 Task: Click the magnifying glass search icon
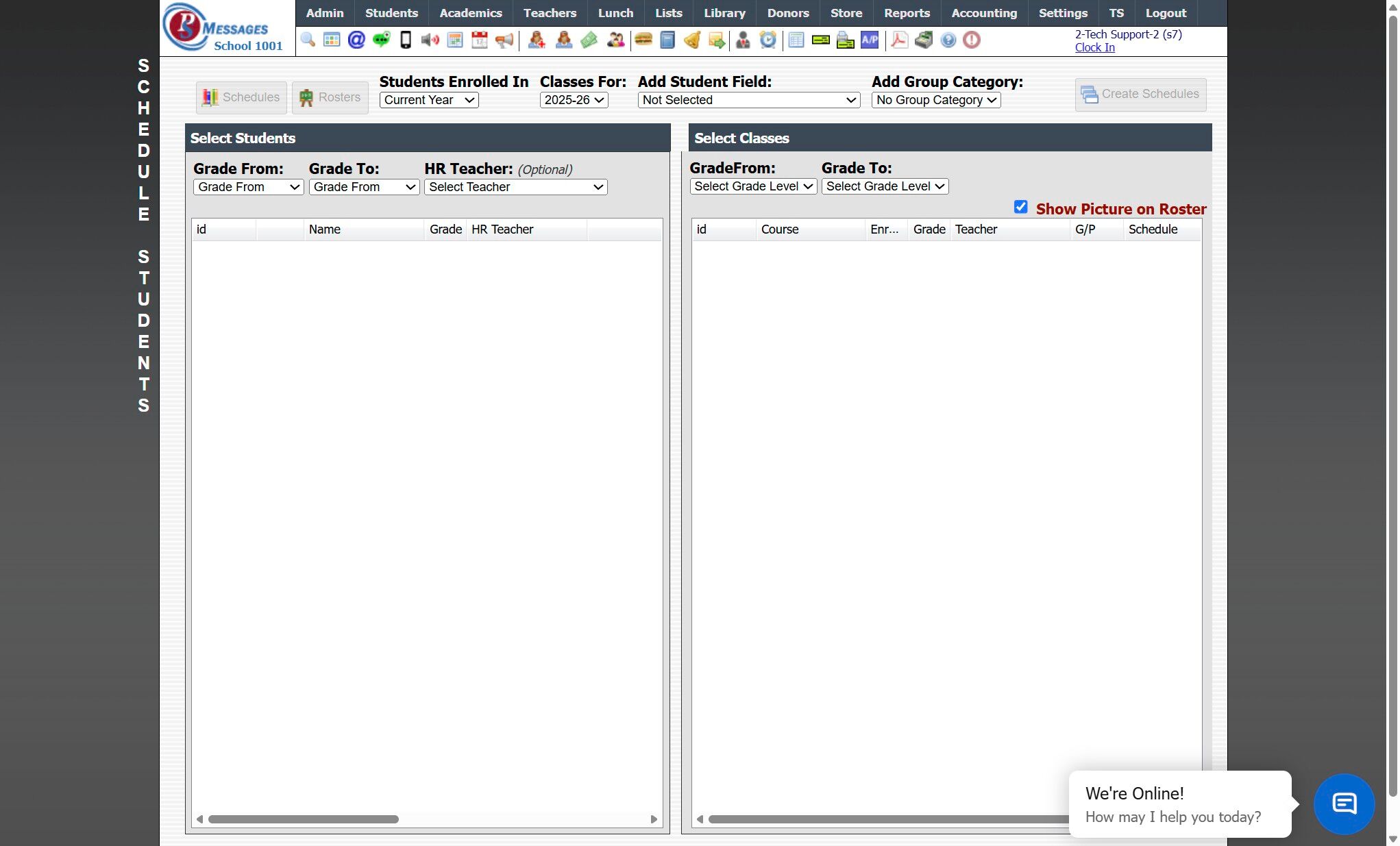(308, 40)
